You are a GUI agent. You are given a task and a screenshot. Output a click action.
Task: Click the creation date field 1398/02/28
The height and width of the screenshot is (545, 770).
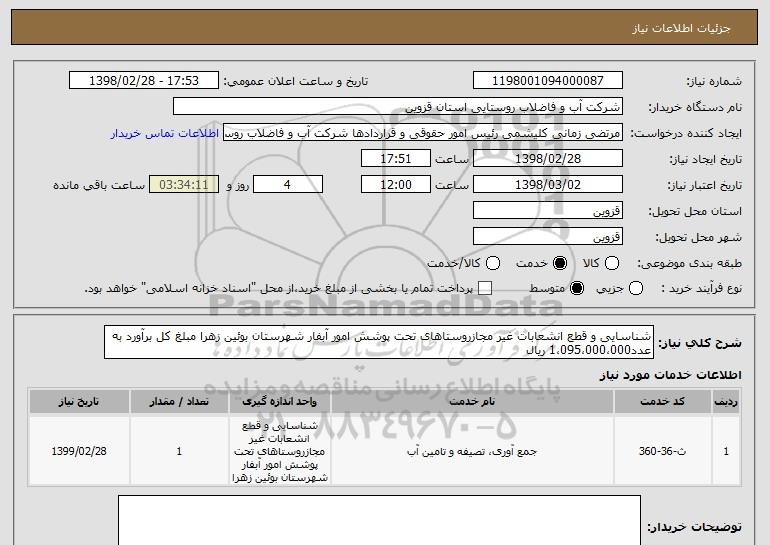[548, 159]
